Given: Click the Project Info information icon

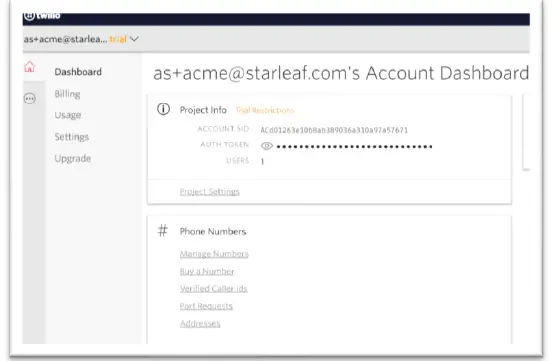Looking at the screenshot, I should 163,109.
